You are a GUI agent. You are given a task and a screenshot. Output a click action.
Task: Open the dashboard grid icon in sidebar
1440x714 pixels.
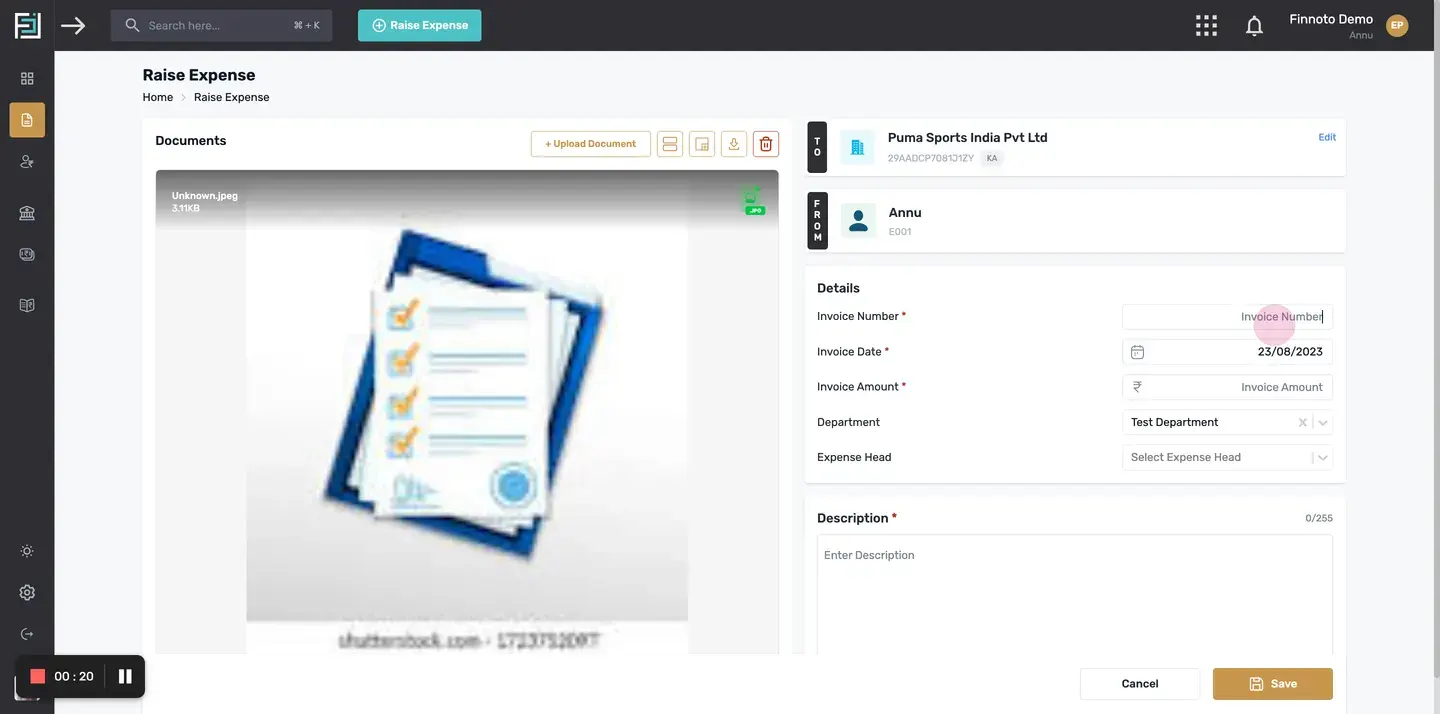click(x=27, y=78)
